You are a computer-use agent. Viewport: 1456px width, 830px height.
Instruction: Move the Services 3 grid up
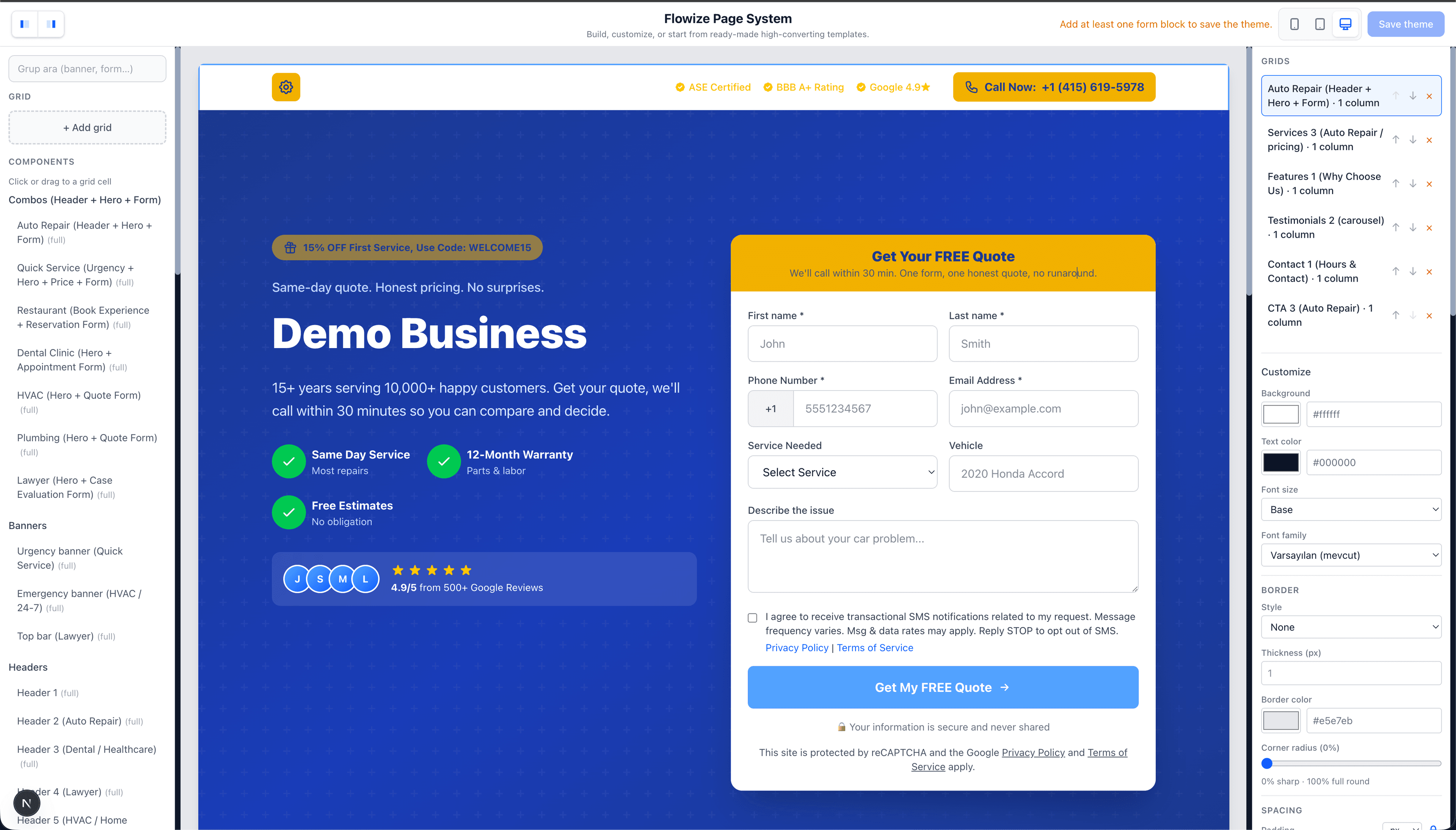[x=1396, y=140]
